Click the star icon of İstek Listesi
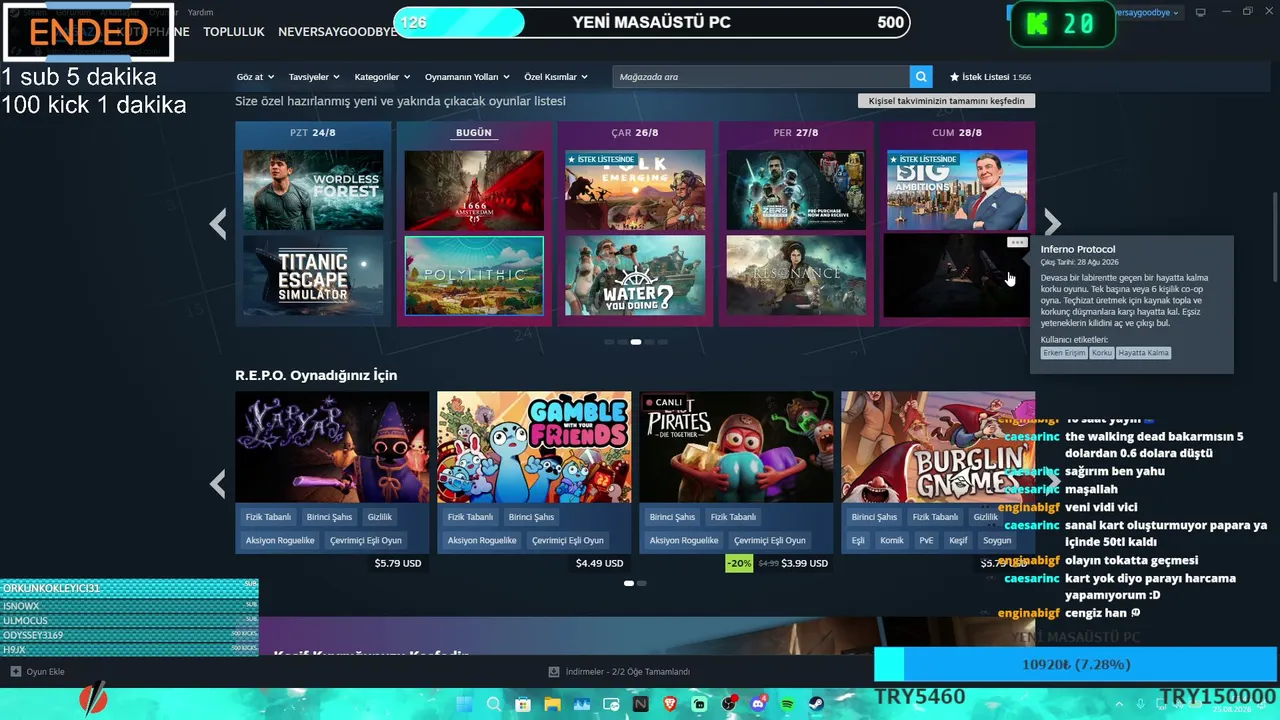The height and width of the screenshot is (720, 1280). tap(954, 77)
